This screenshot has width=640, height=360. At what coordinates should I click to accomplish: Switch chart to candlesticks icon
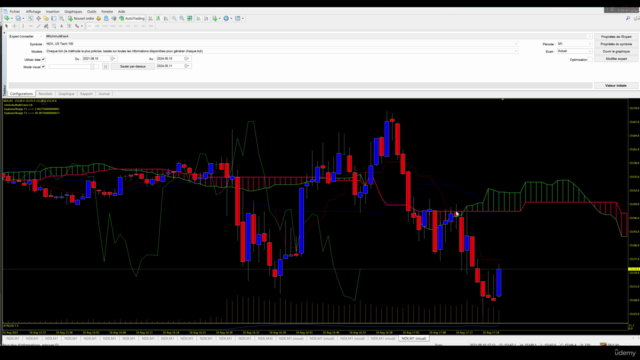coord(158,18)
